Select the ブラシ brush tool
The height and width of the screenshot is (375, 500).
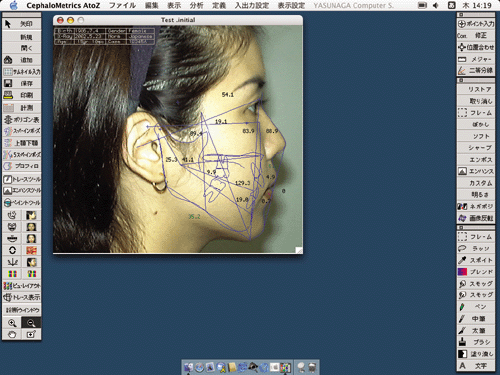point(476,342)
